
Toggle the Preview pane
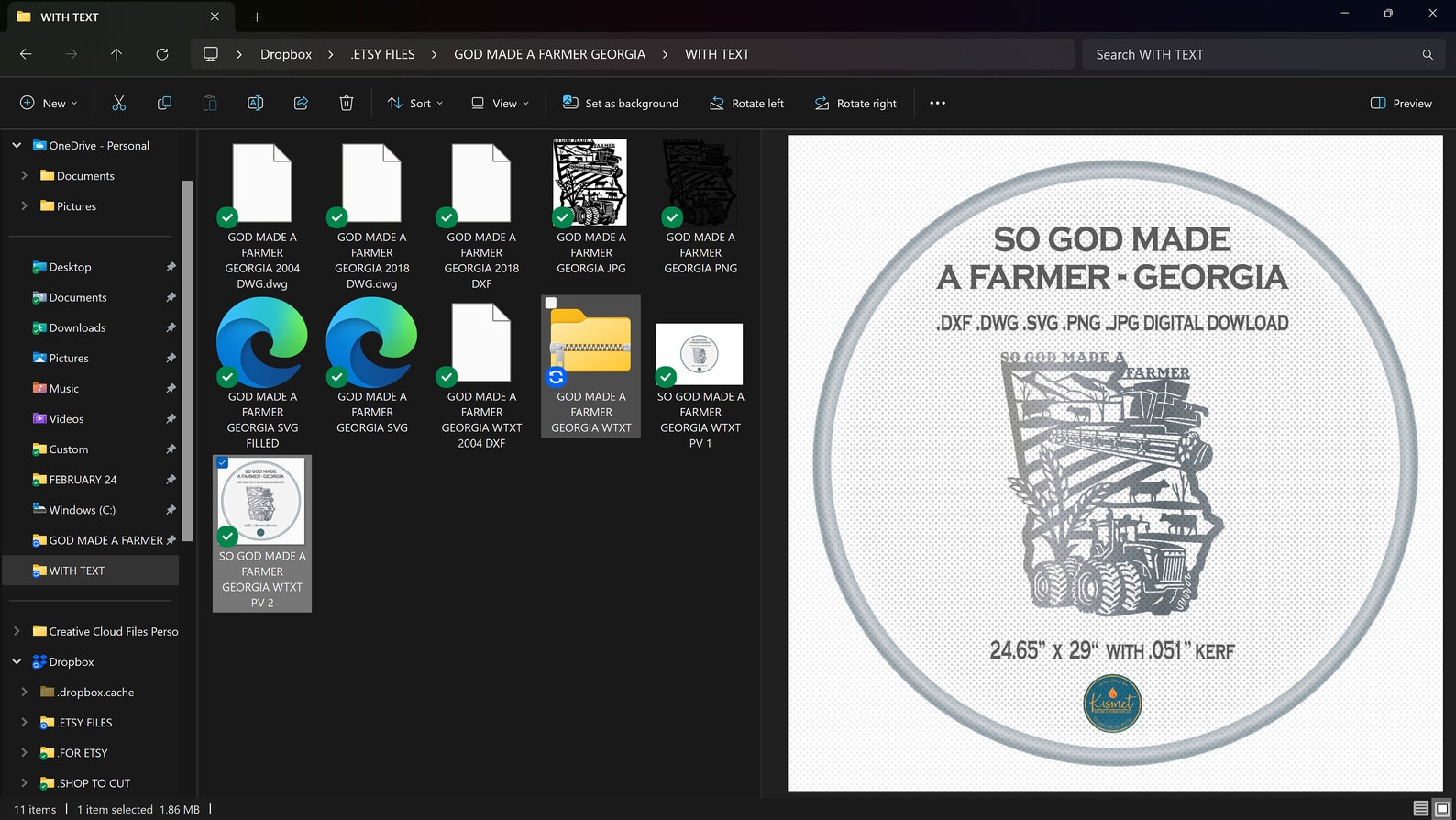click(x=1401, y=104)
